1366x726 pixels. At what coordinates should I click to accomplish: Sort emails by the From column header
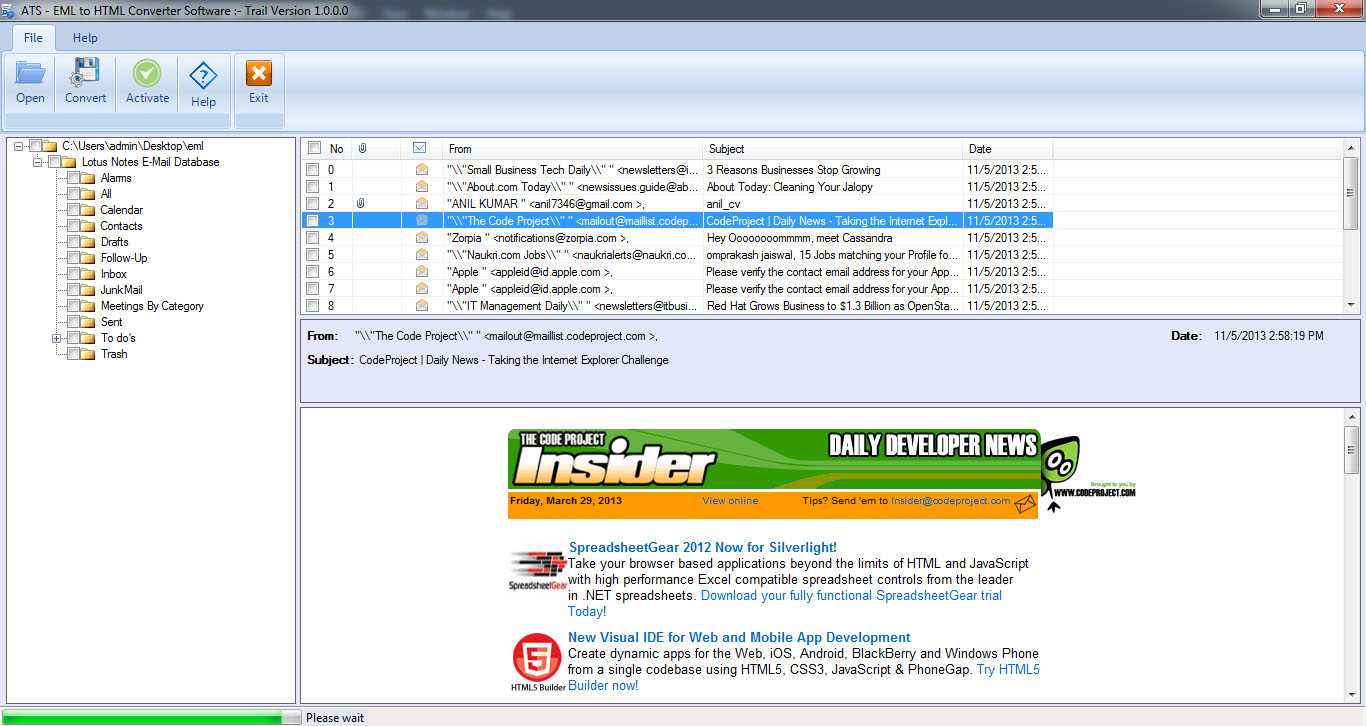click(573, 149)
